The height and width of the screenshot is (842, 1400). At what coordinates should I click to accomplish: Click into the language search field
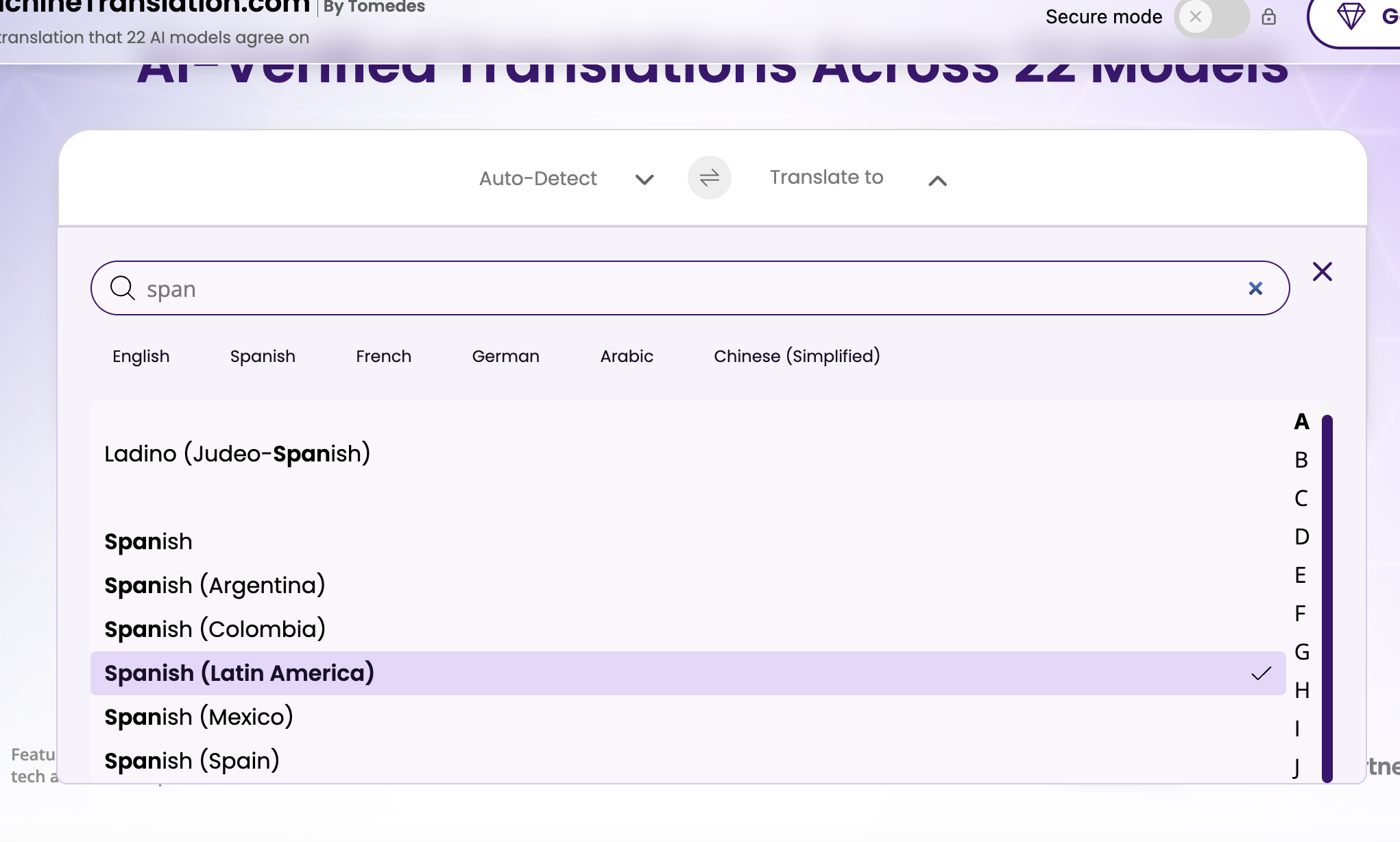point(686,289)
